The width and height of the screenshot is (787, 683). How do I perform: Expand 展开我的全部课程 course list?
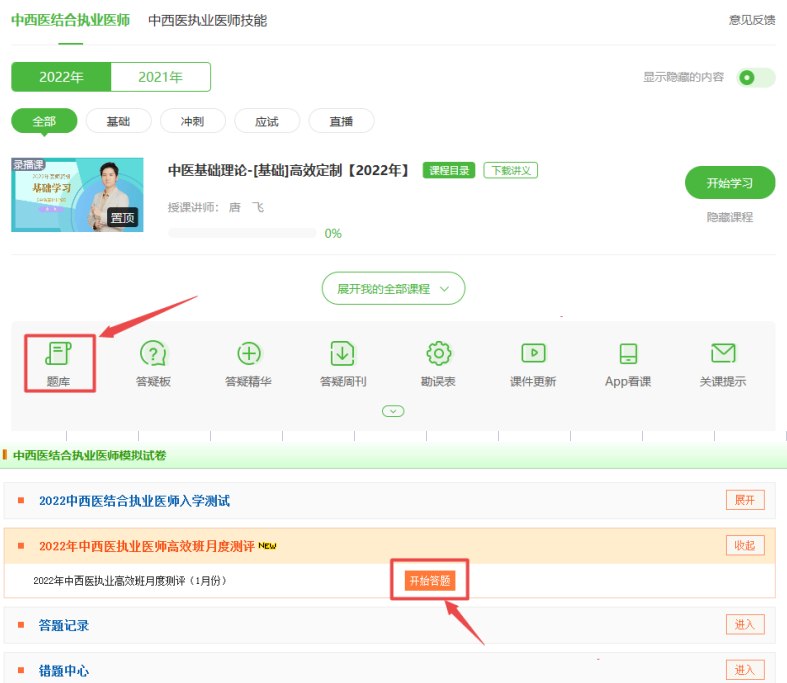coord(393,288)
